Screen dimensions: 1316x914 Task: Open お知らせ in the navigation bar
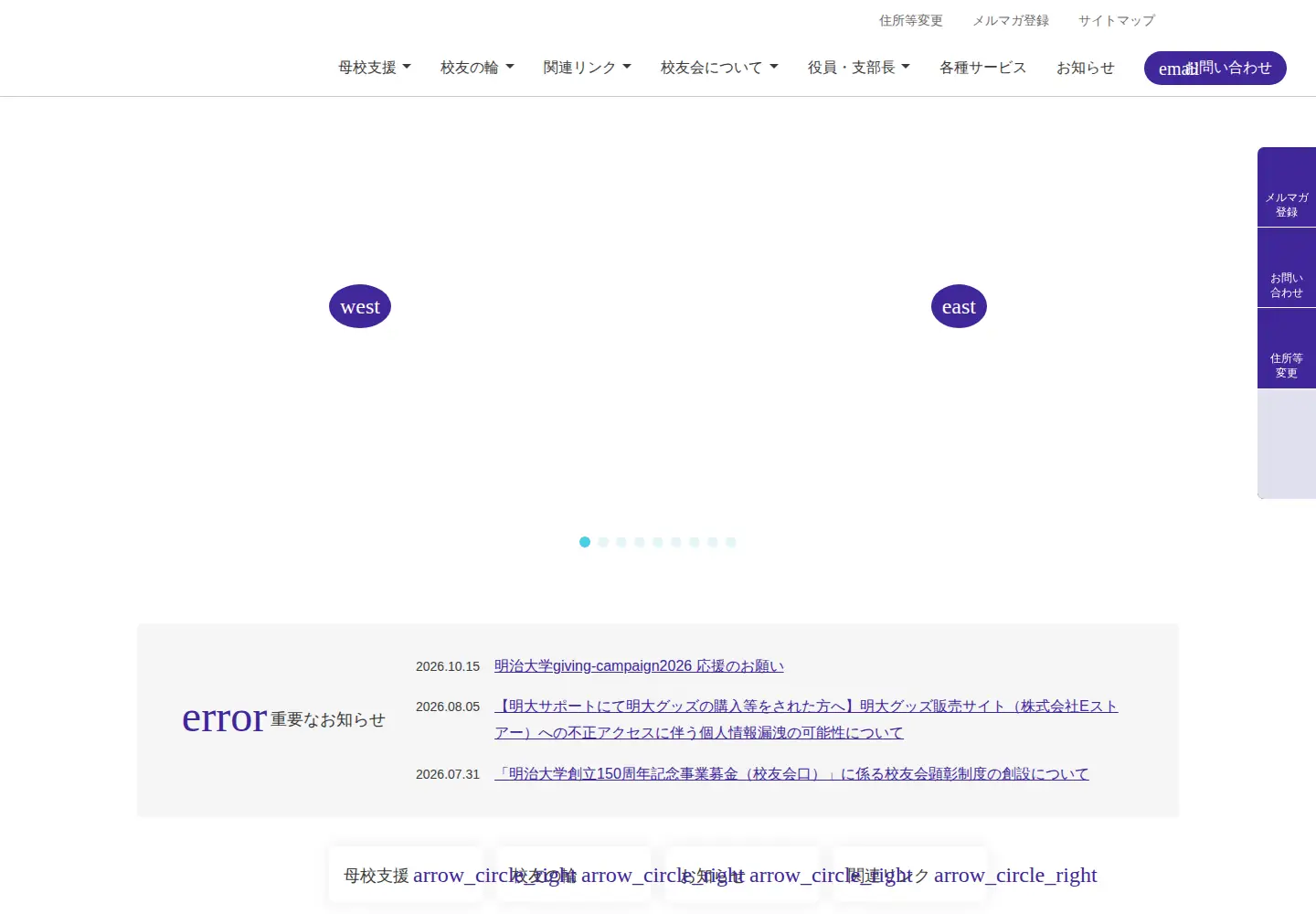point(1086,68)
